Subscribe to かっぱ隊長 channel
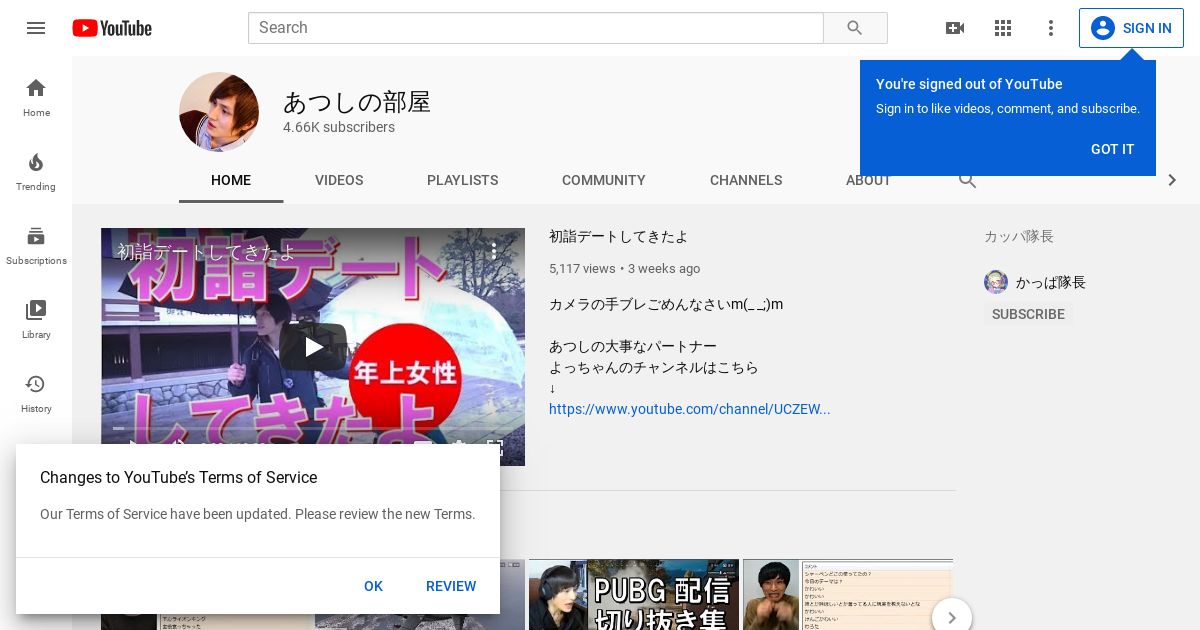Viewport: 1200px width, 630px height. click(x=1028, y=314)
